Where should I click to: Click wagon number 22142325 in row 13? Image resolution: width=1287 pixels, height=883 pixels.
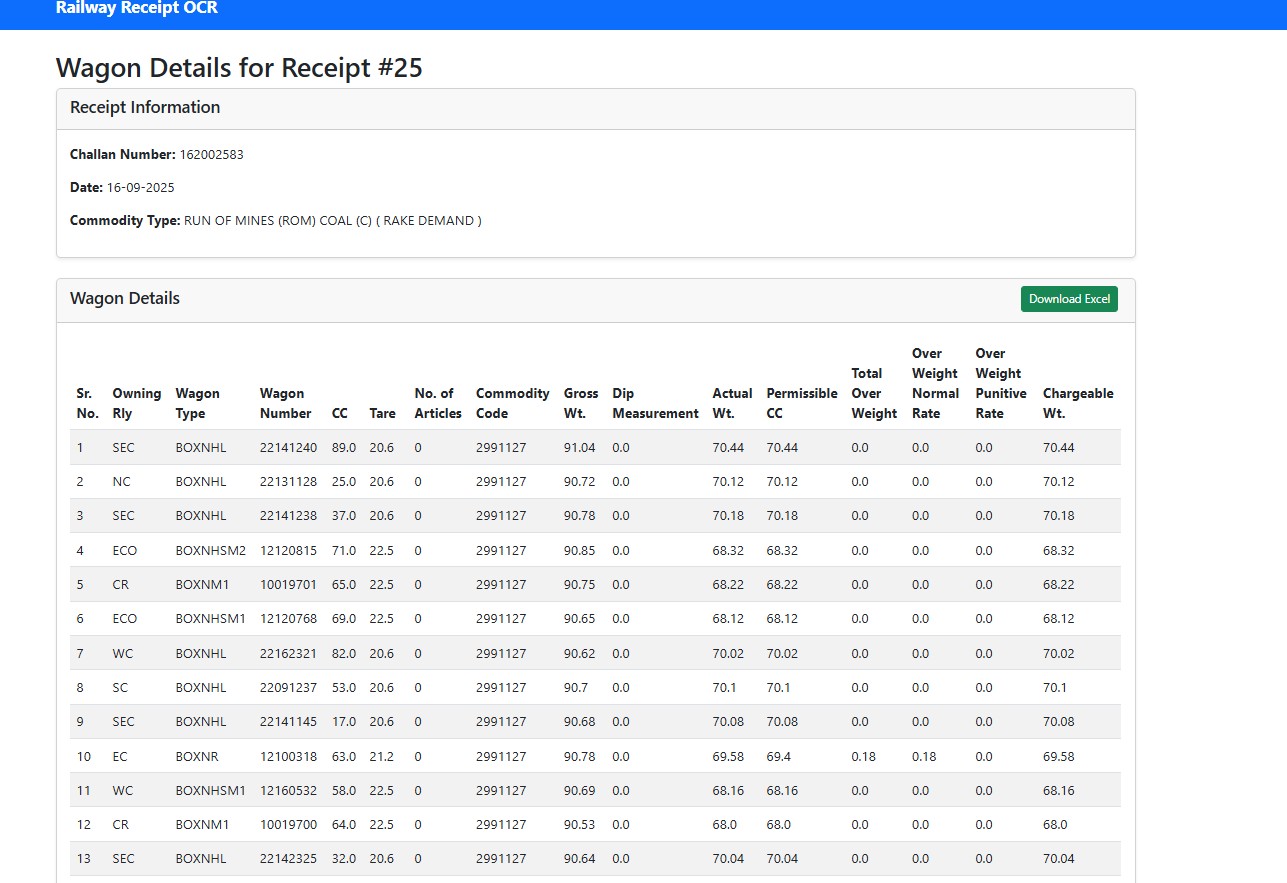(x=288, y=859)
